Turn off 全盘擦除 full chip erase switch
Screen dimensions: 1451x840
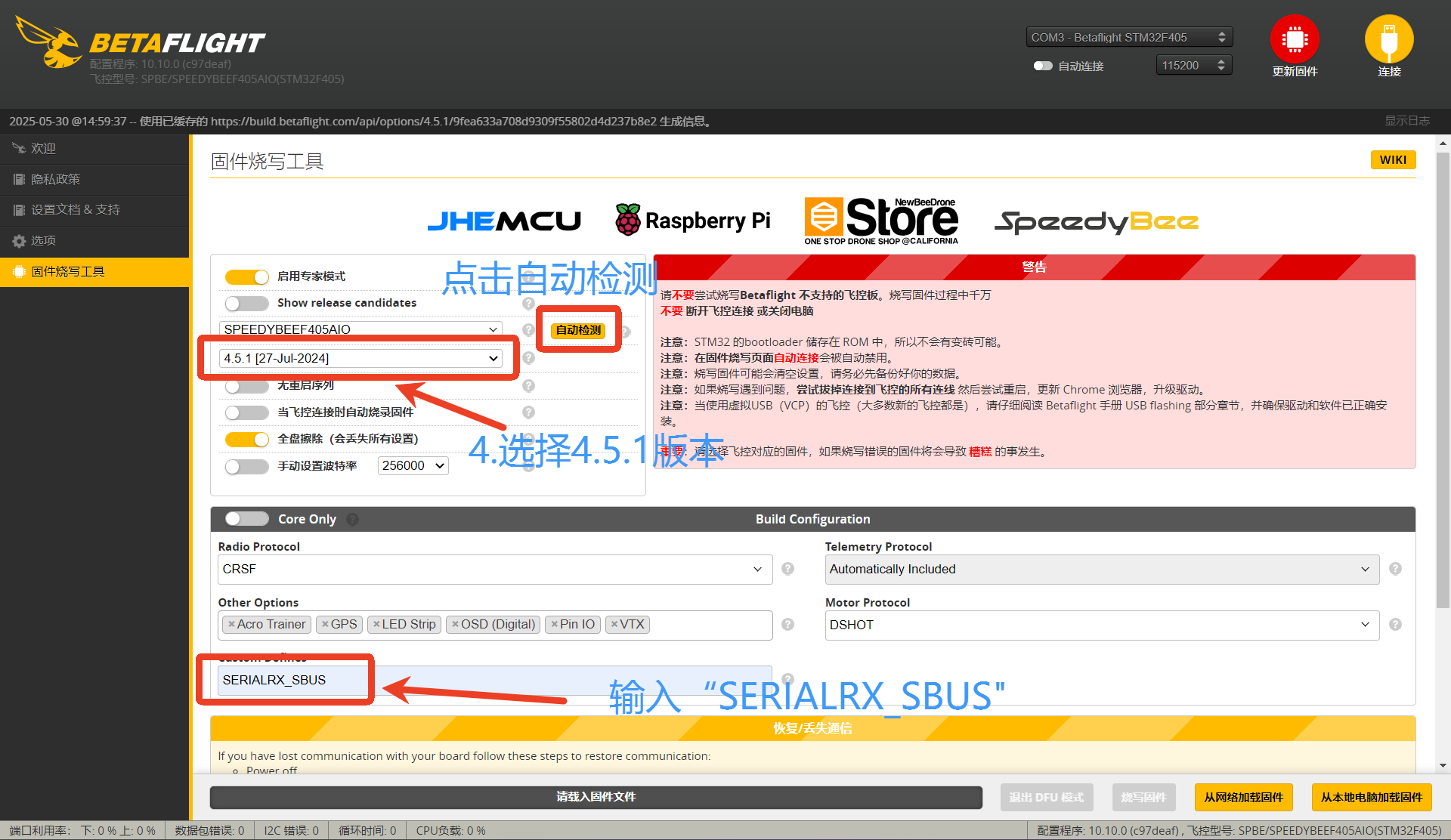pyautogui.click(x=246, y=439)
